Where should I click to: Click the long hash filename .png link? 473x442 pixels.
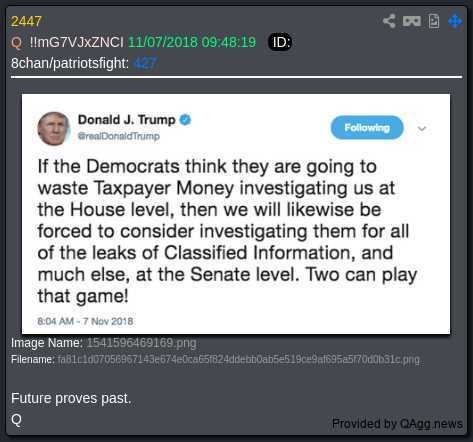tap(239, 360)
